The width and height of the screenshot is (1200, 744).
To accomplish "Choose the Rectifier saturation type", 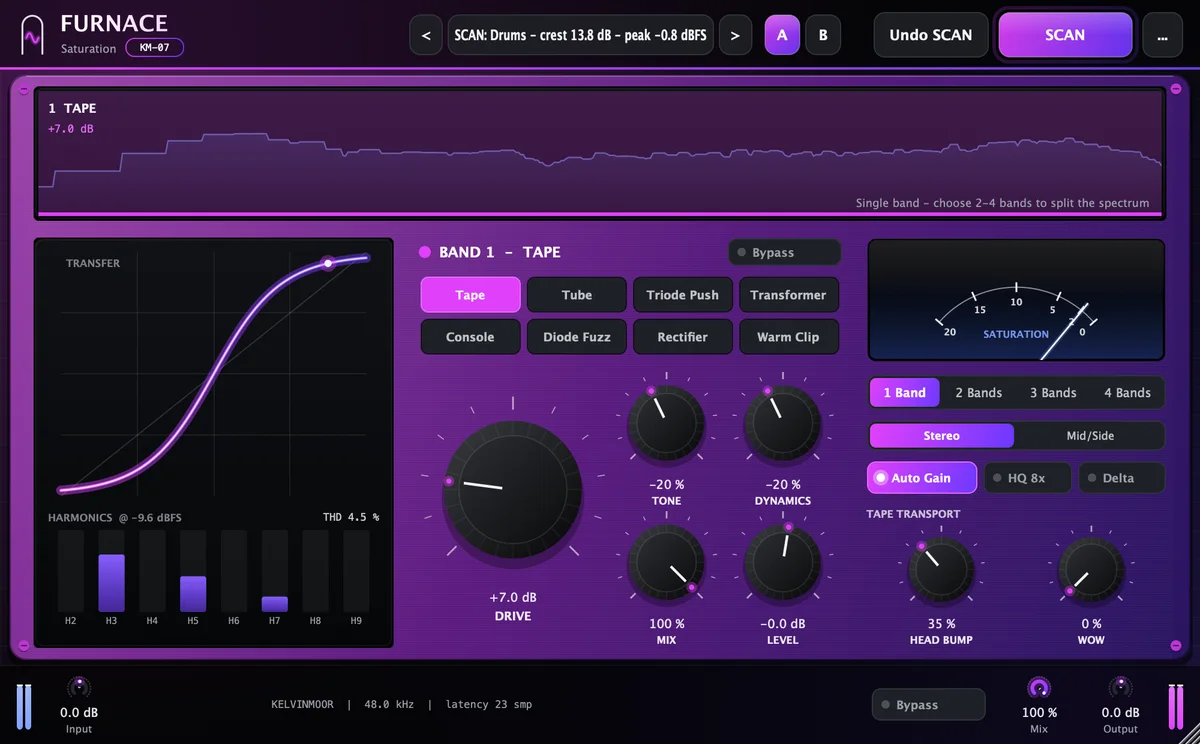I will (683, 337).
